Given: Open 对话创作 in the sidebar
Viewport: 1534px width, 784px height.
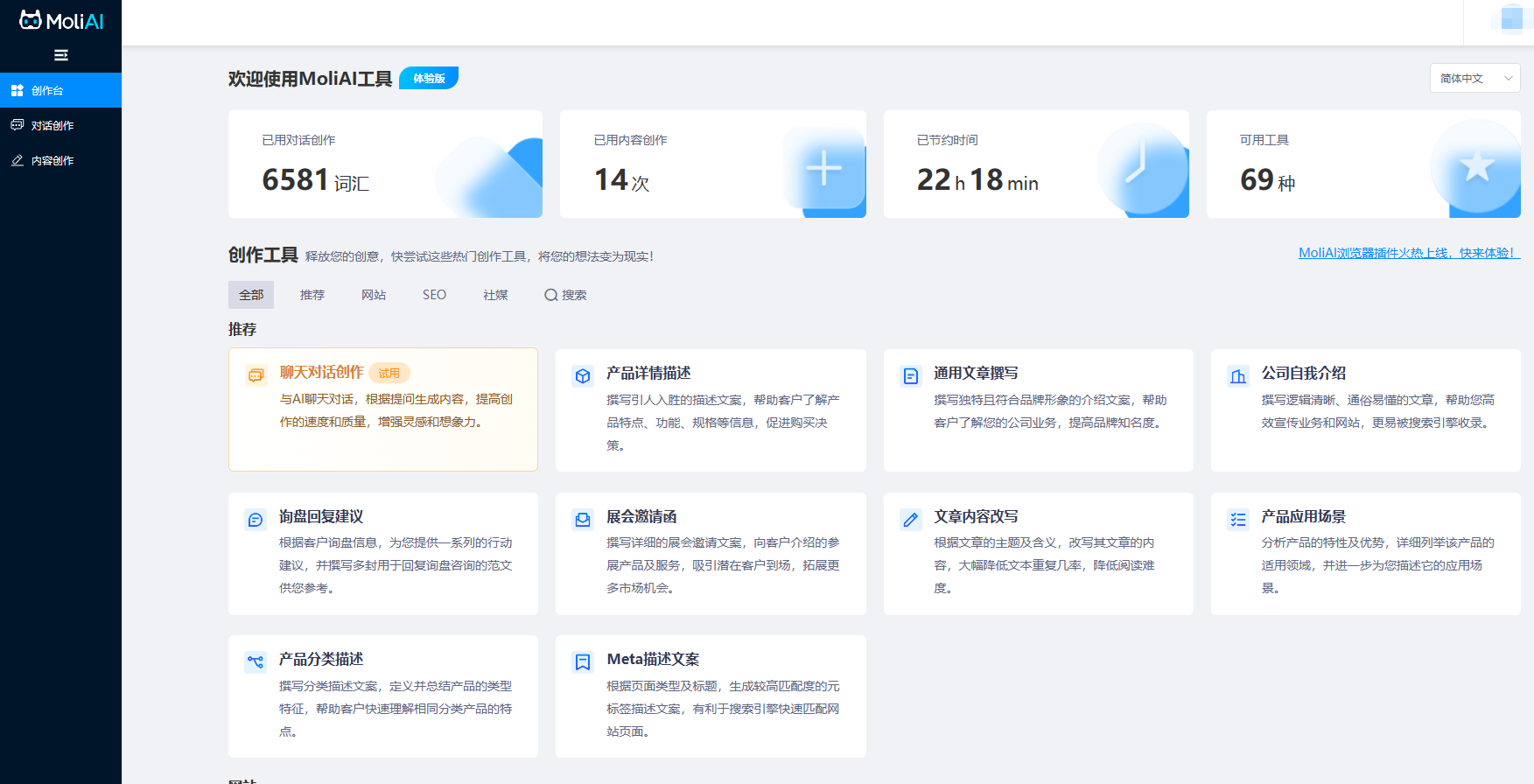Looking at the screenshot, I should point(53,125).
